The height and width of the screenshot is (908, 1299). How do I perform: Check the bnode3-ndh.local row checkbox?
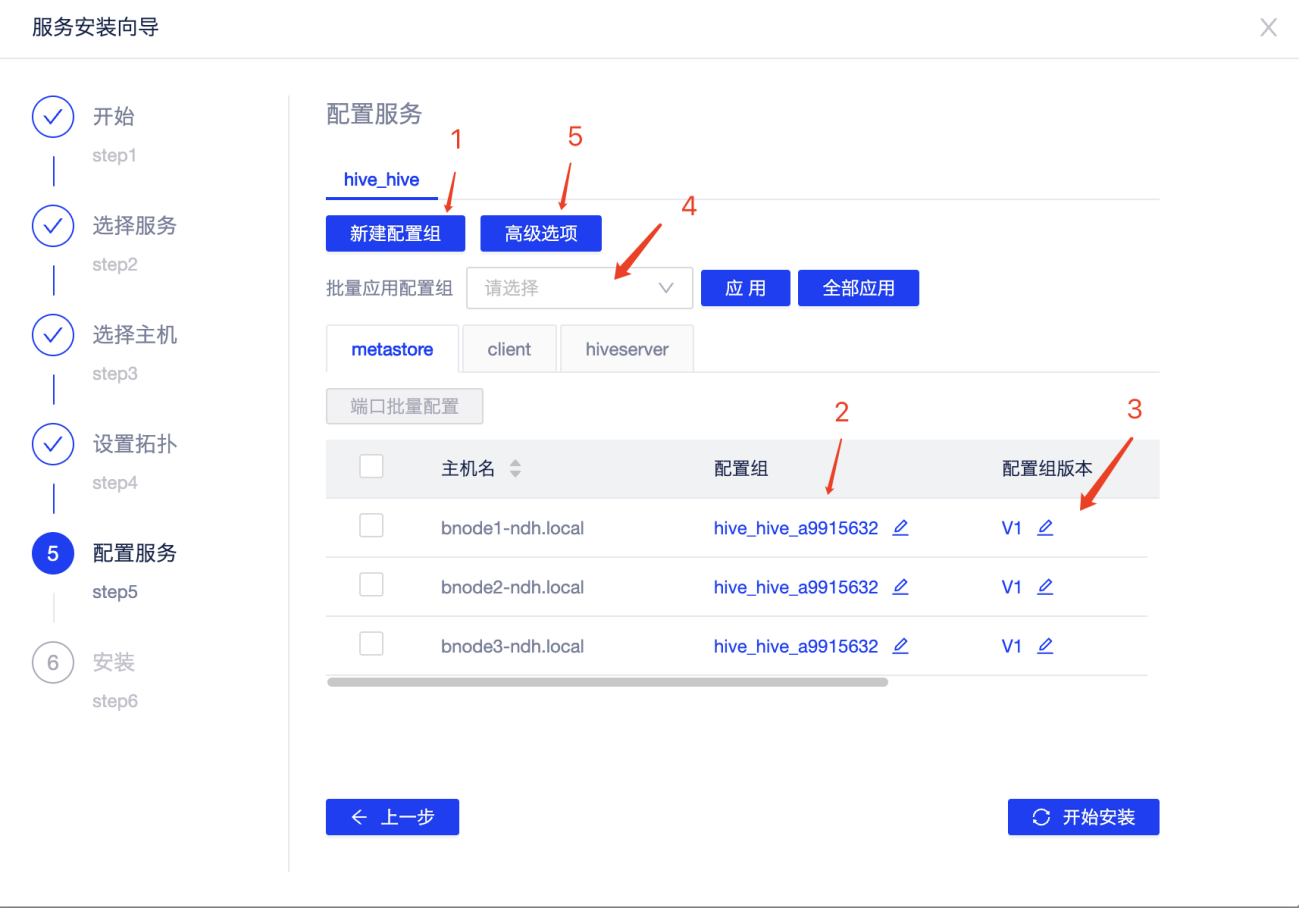(371, 643)
